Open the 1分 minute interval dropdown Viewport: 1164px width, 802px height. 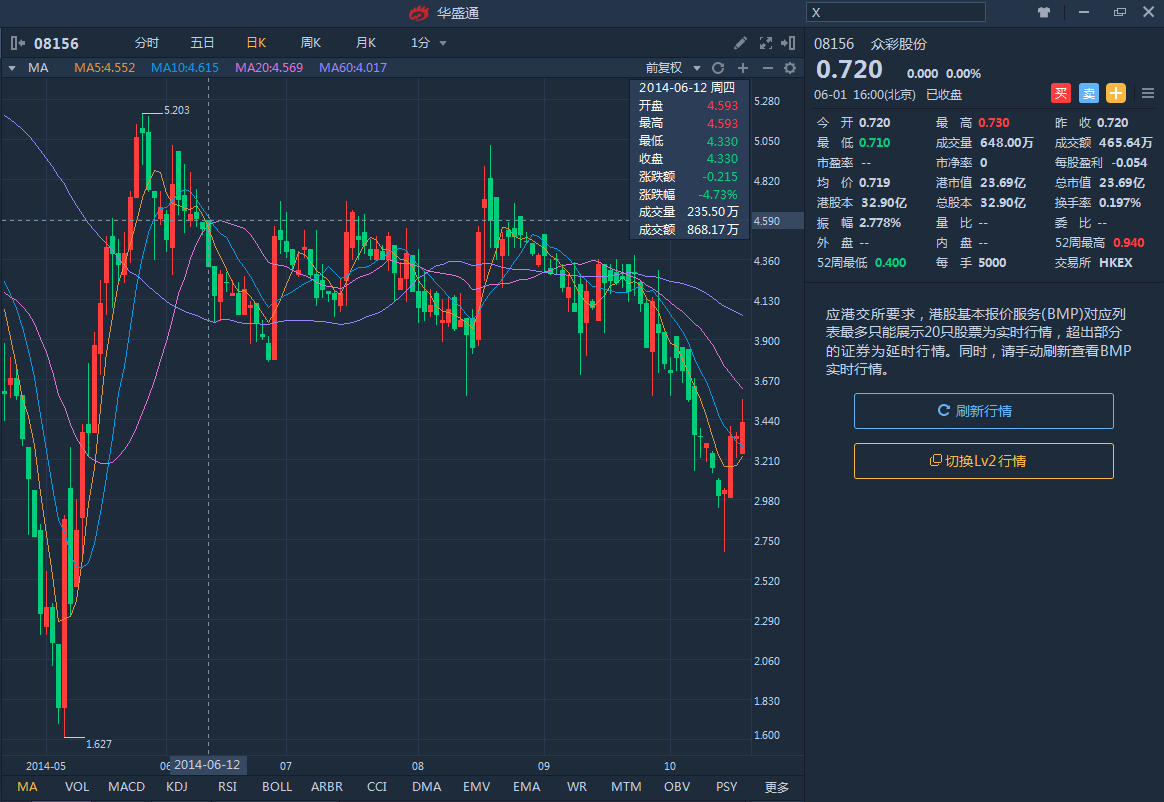click(428, 43)
